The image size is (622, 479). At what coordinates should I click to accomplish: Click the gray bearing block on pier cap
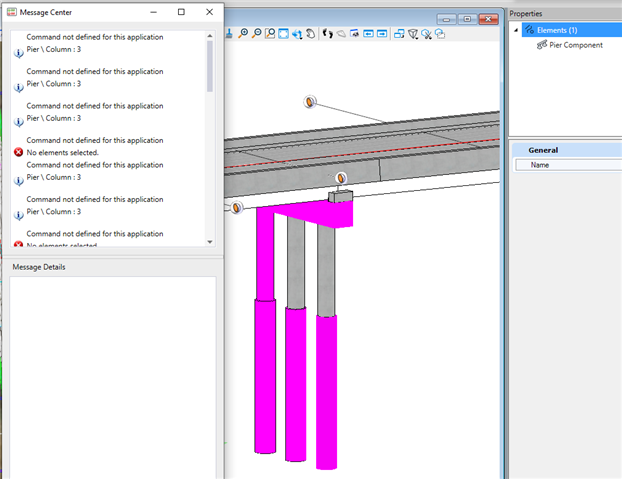click(340, 196)
